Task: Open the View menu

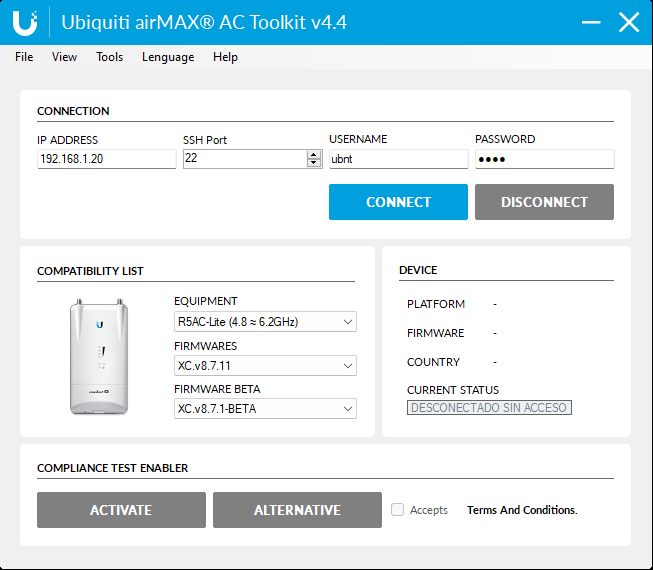Action: point(64,57)
